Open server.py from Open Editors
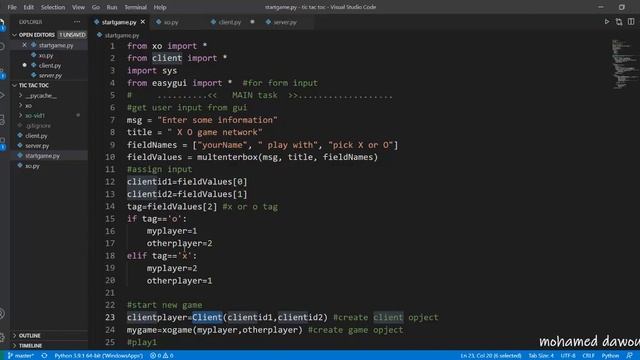This screenshot has height=360, width=640. tap(50, 76)
